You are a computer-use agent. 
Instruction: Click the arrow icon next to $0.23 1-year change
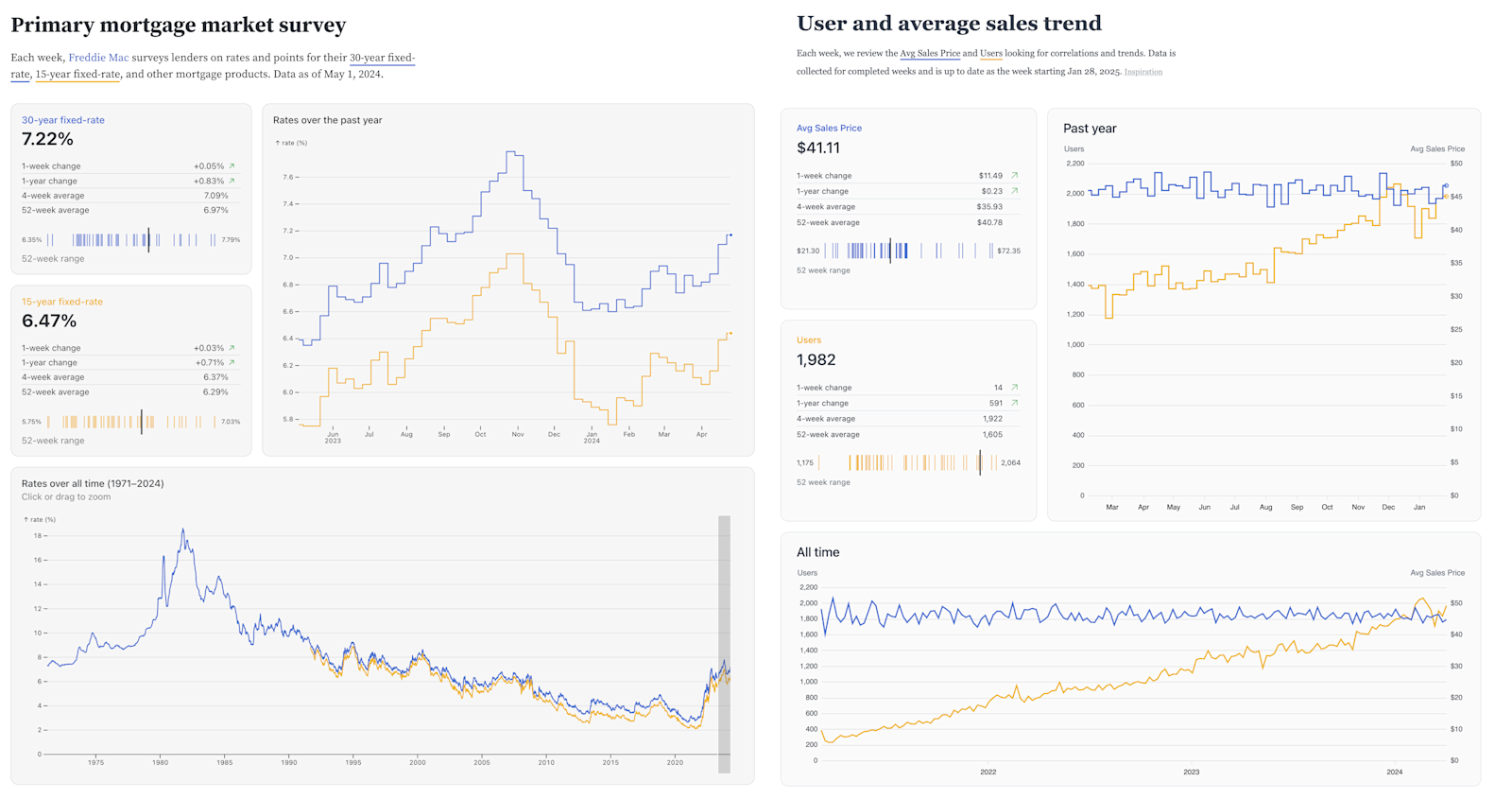click(1014, 191)
